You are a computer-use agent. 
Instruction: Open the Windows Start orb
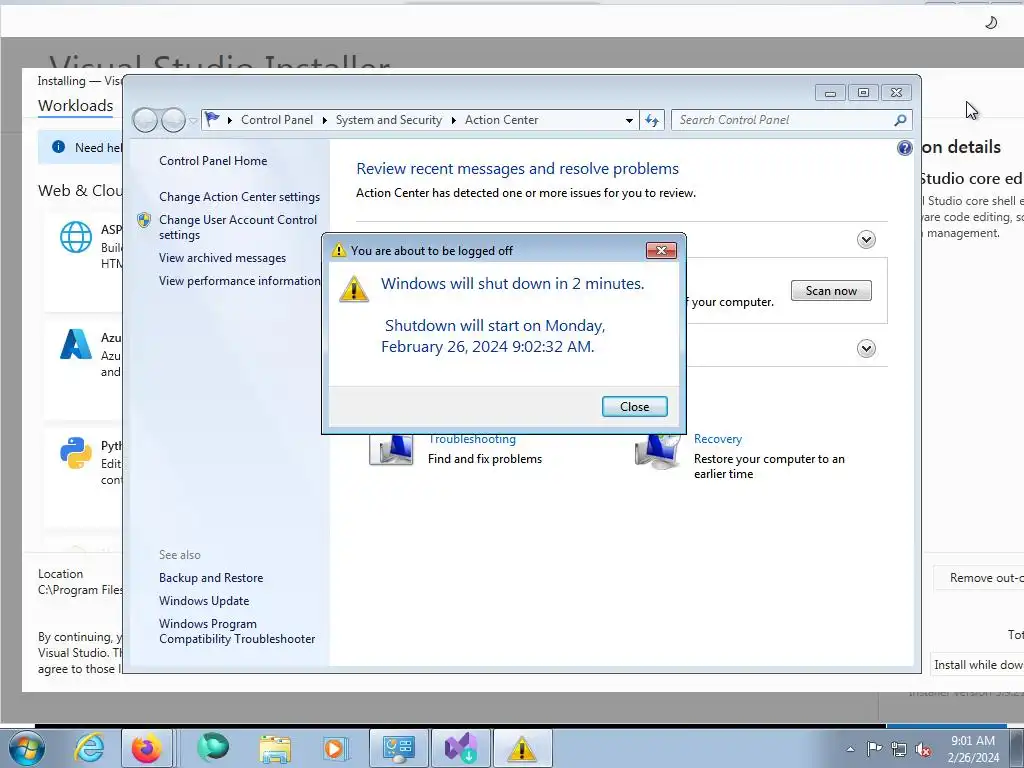[27, 748]
